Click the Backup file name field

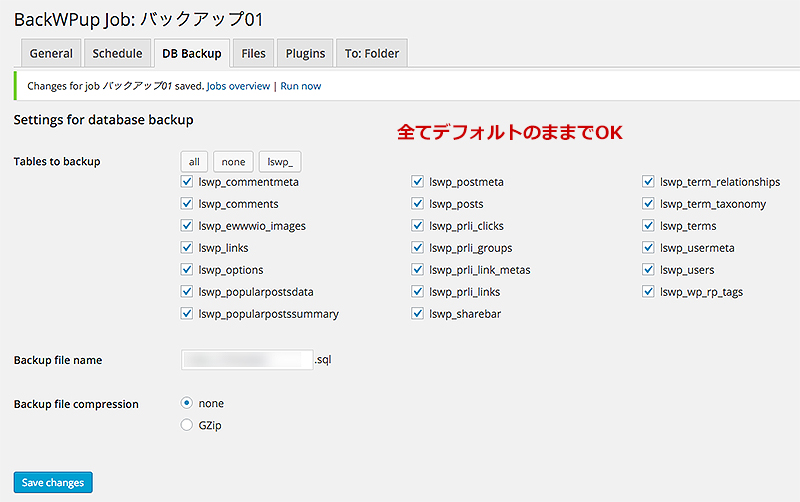click(247, 359)
